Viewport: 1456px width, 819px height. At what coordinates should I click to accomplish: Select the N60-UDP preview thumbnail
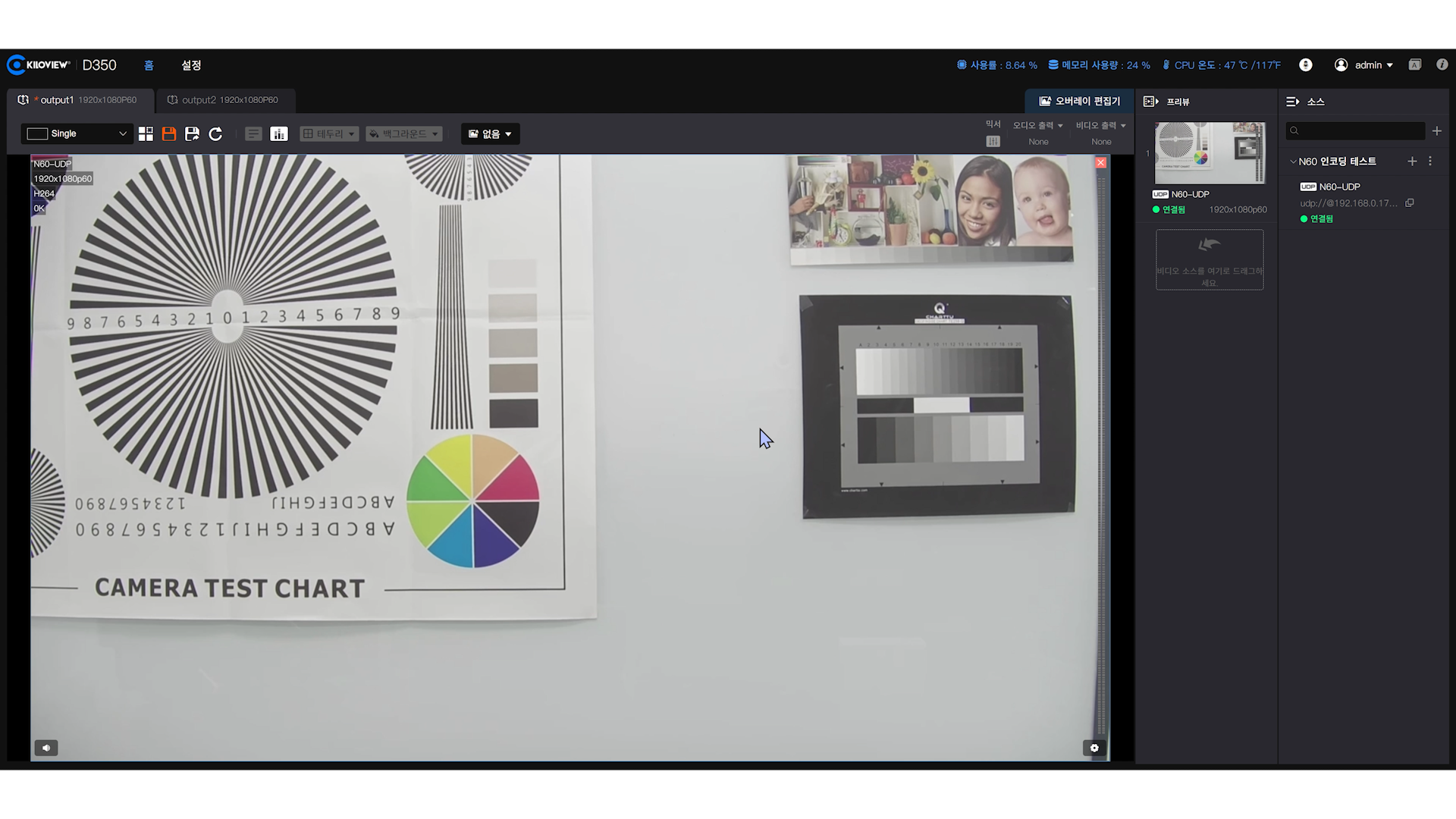coord(1209,153)
